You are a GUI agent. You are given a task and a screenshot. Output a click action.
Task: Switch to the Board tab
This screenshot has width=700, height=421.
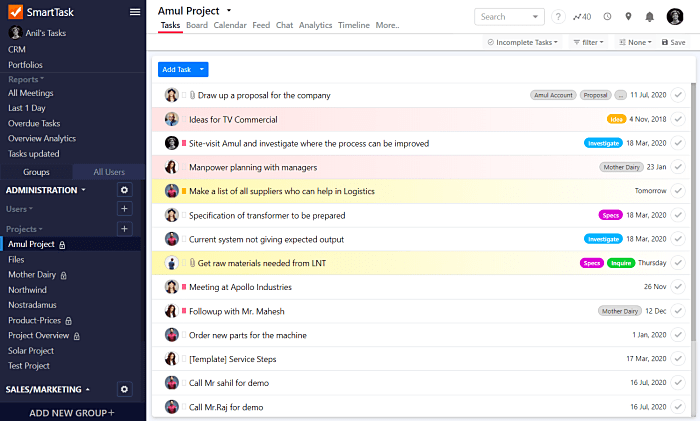pyautogui.click(x=197, y=25)
